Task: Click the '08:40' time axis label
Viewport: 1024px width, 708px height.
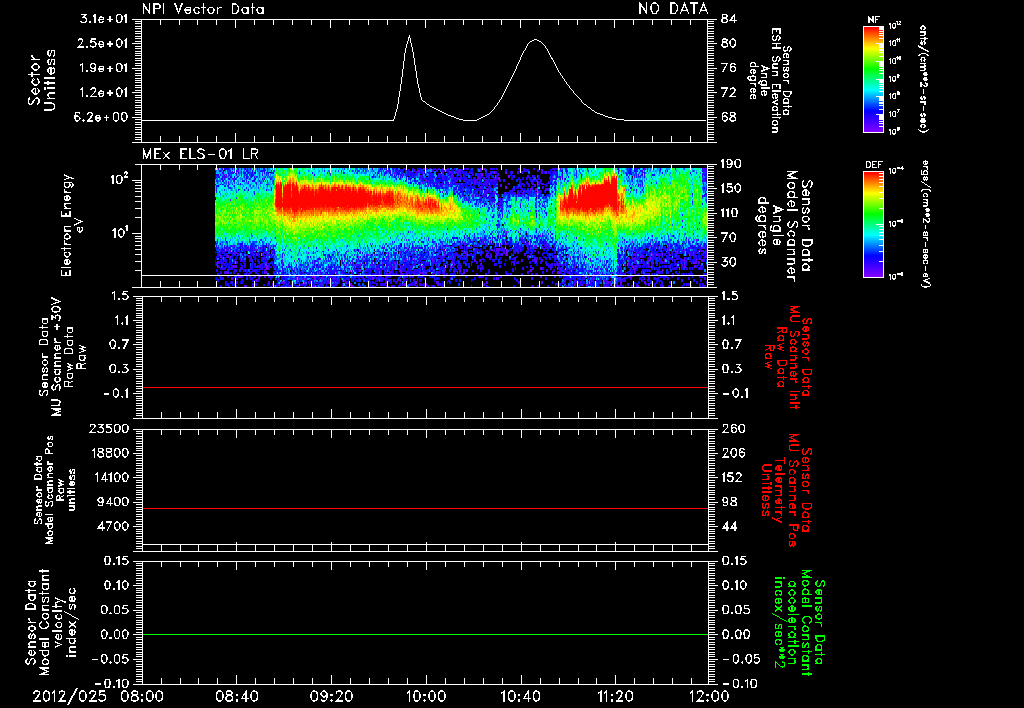Action: [x=235, y=697]
